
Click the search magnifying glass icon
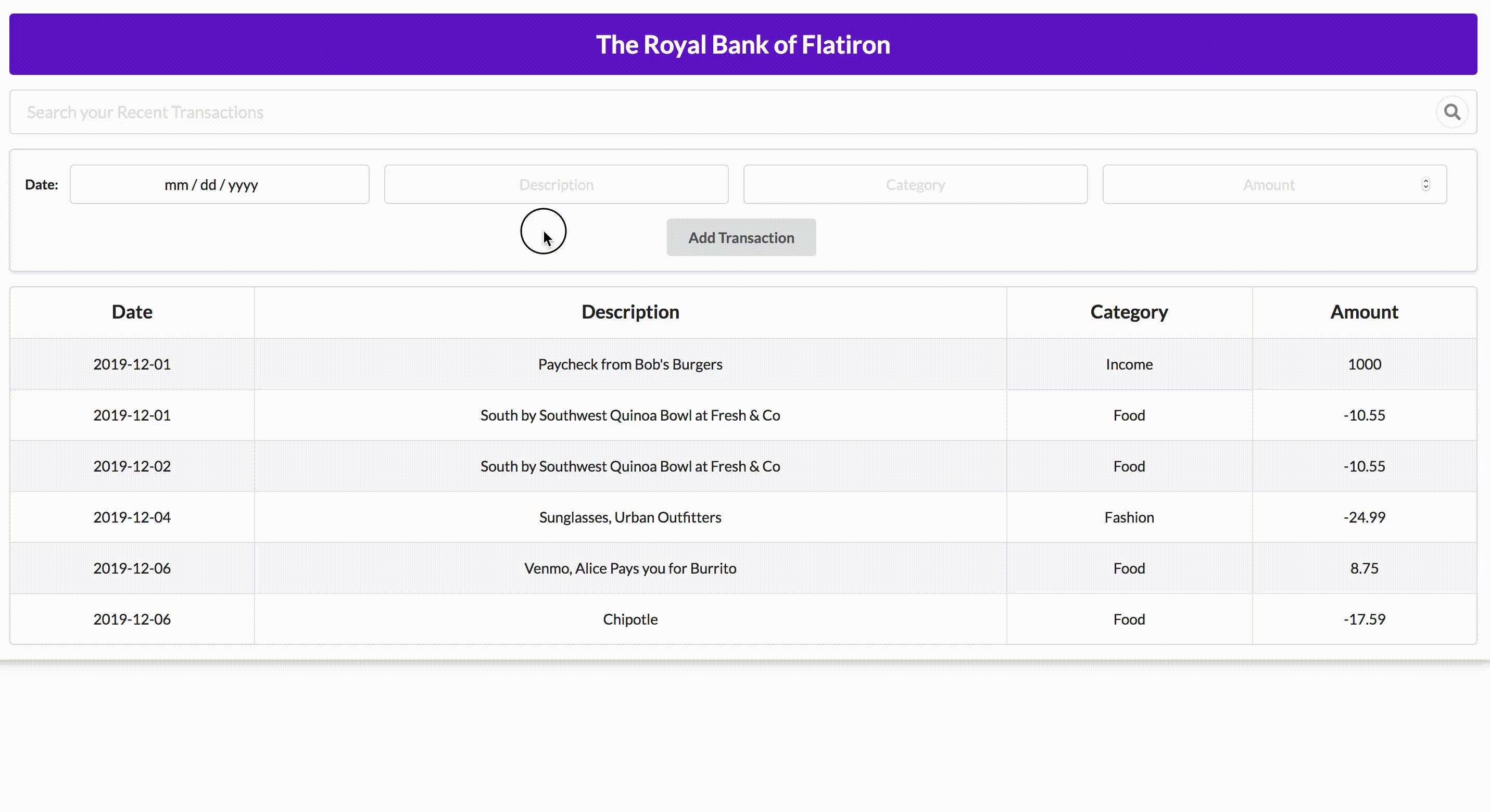coord(1452,111)
